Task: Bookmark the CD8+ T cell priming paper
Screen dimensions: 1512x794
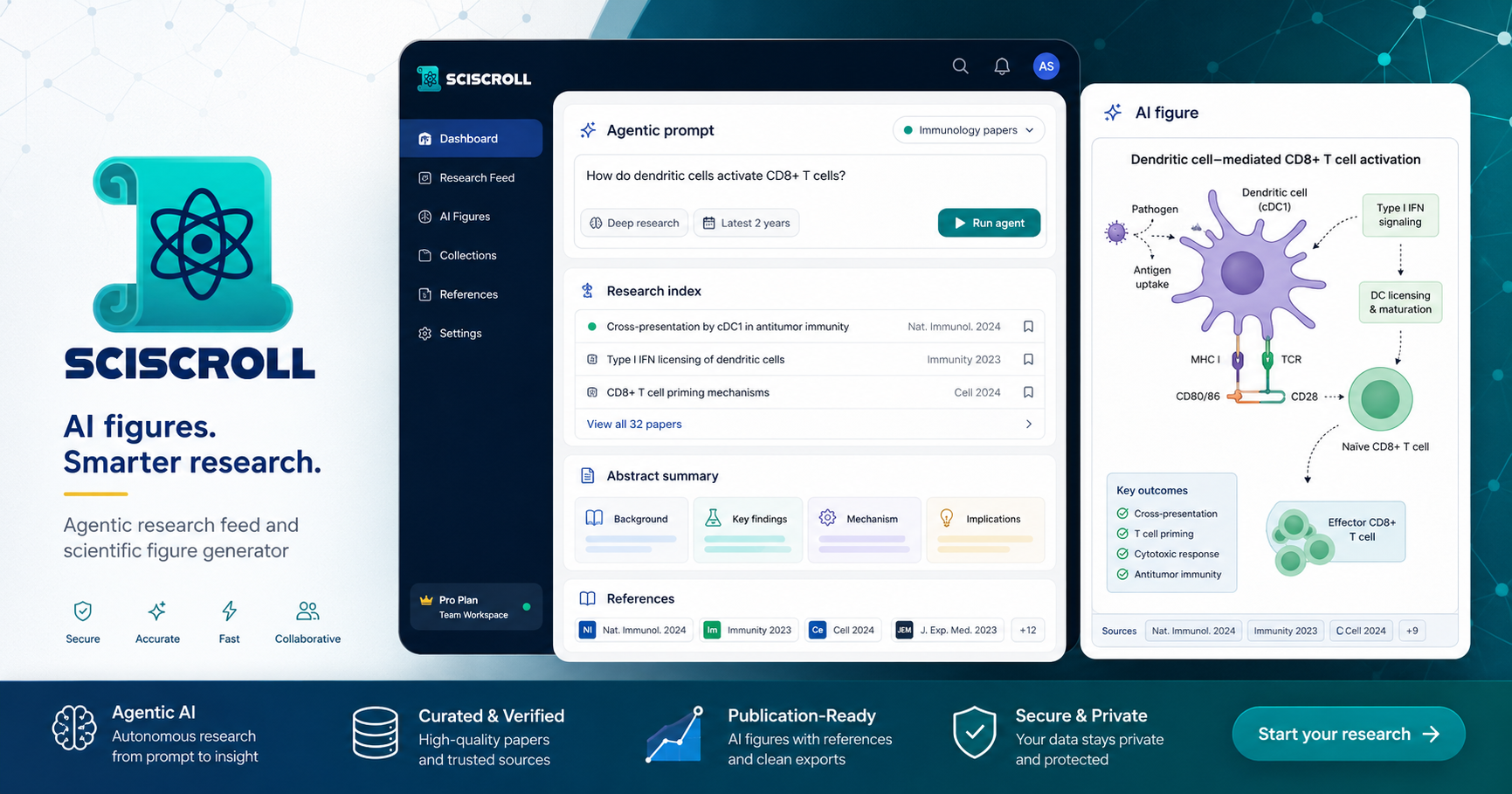Action: coord(1028,392)
